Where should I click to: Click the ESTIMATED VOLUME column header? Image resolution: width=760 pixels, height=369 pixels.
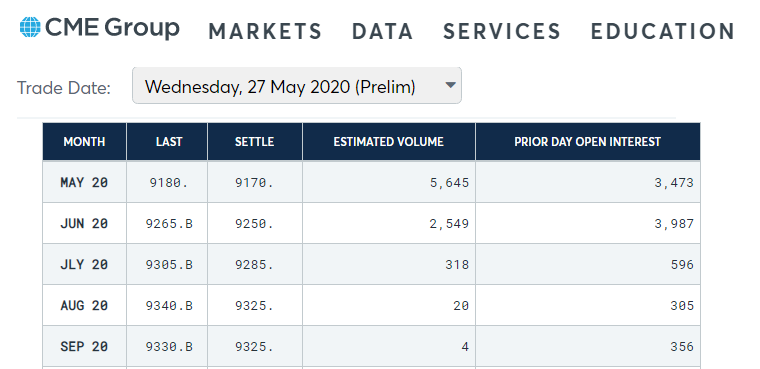[x=389, y=142]
